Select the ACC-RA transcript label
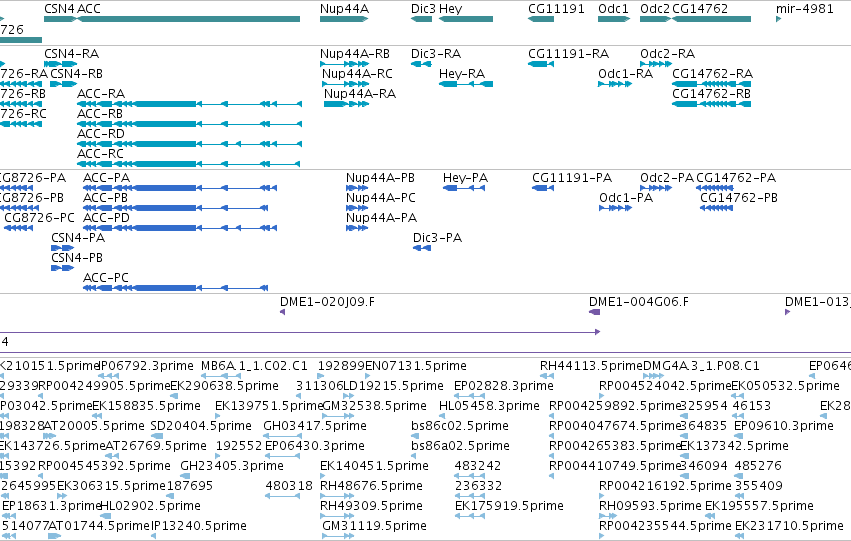The height and width of the screenshot is (541, 851). pos(101,94)
